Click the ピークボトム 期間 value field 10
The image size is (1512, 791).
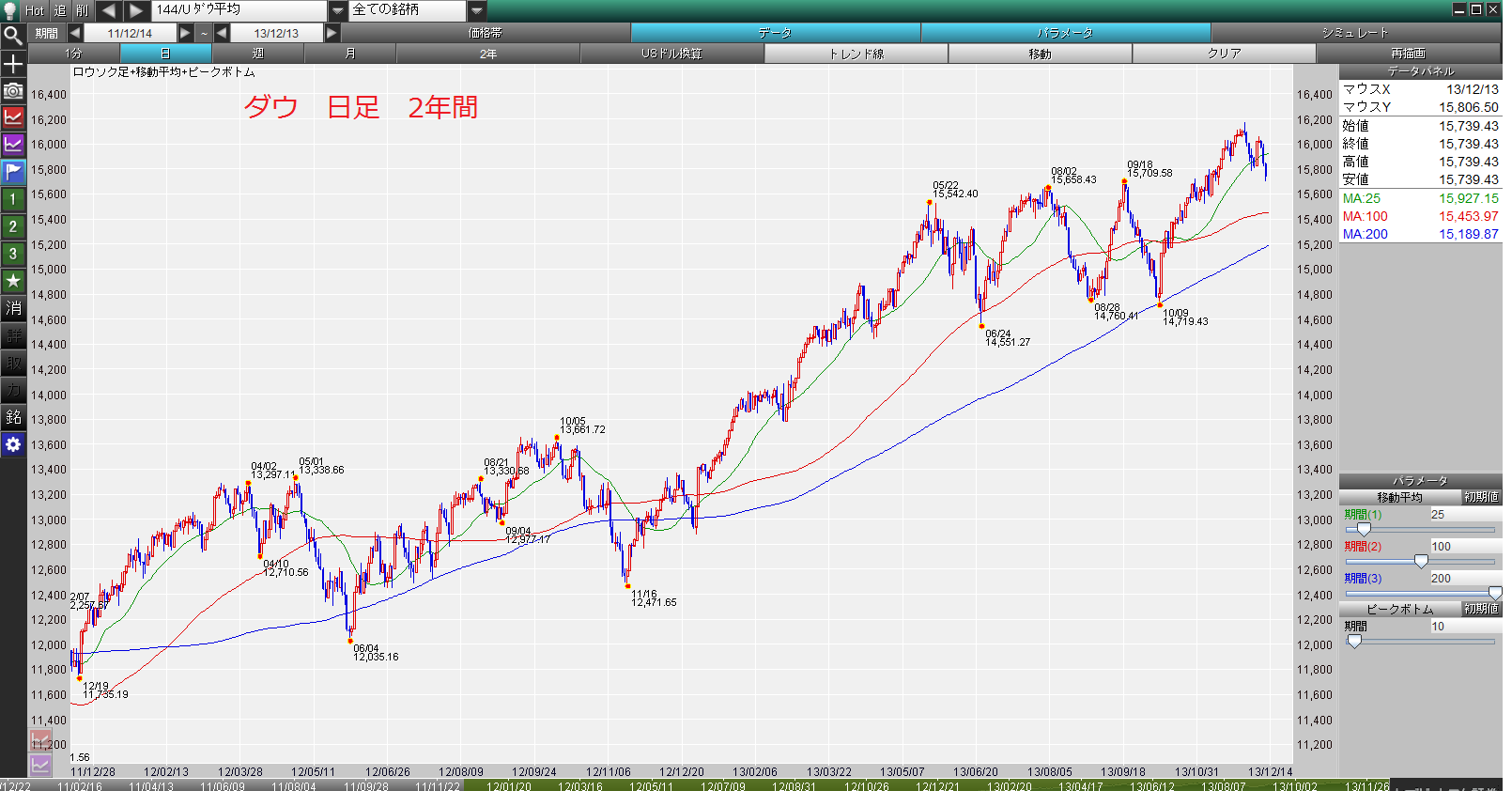click(x=1465, y=627)
